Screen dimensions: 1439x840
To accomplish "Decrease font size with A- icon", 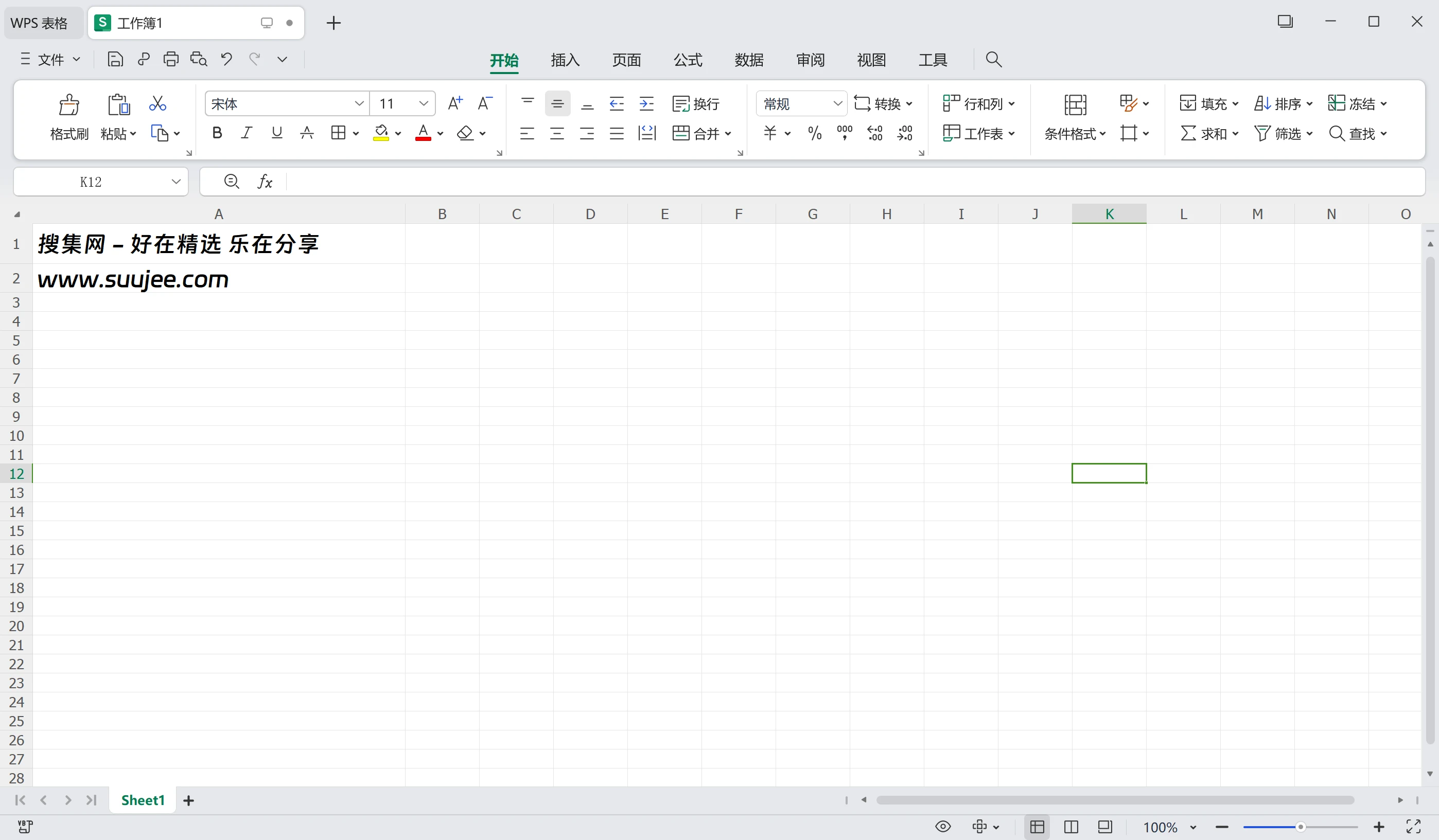I will 485,103.
